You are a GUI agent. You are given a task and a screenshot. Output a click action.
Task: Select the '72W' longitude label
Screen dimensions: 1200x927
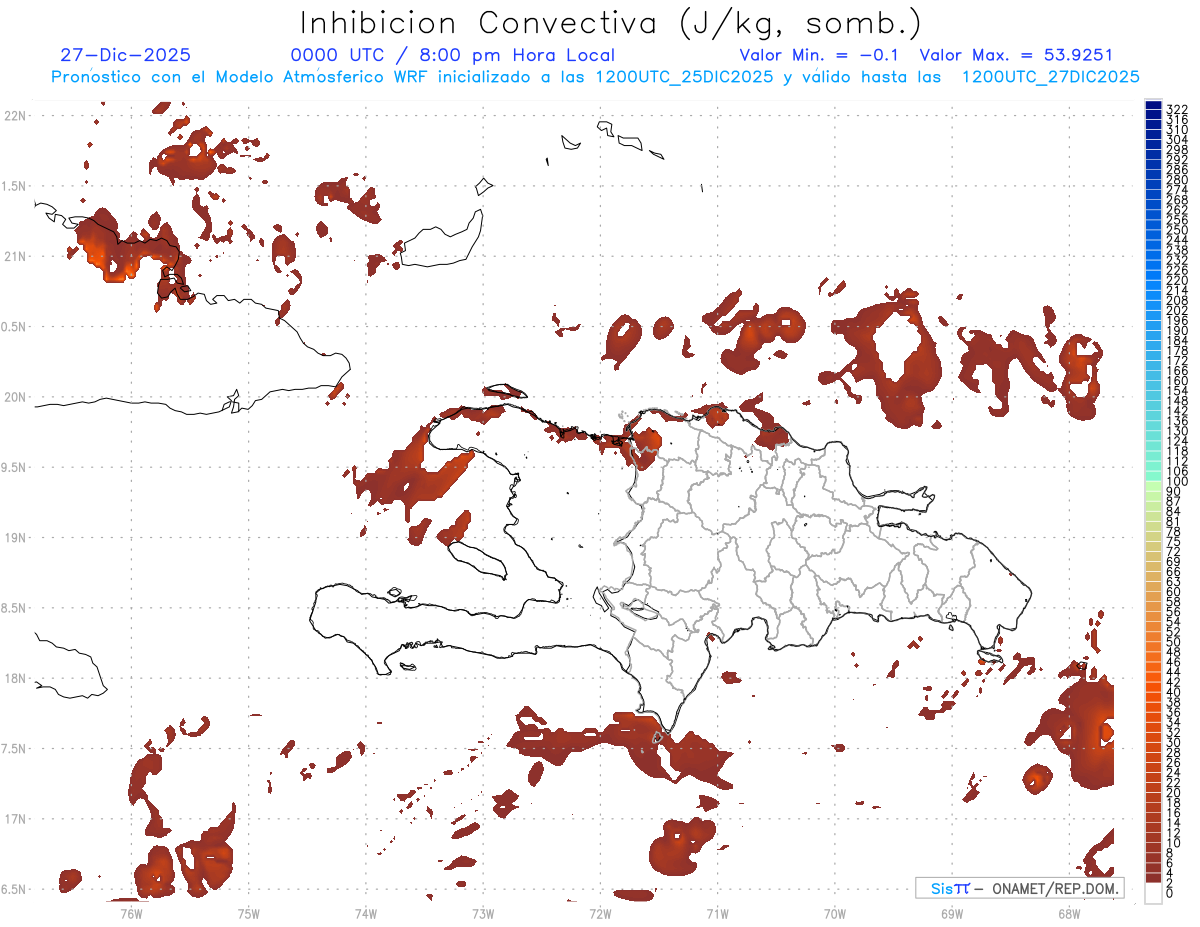600,913
